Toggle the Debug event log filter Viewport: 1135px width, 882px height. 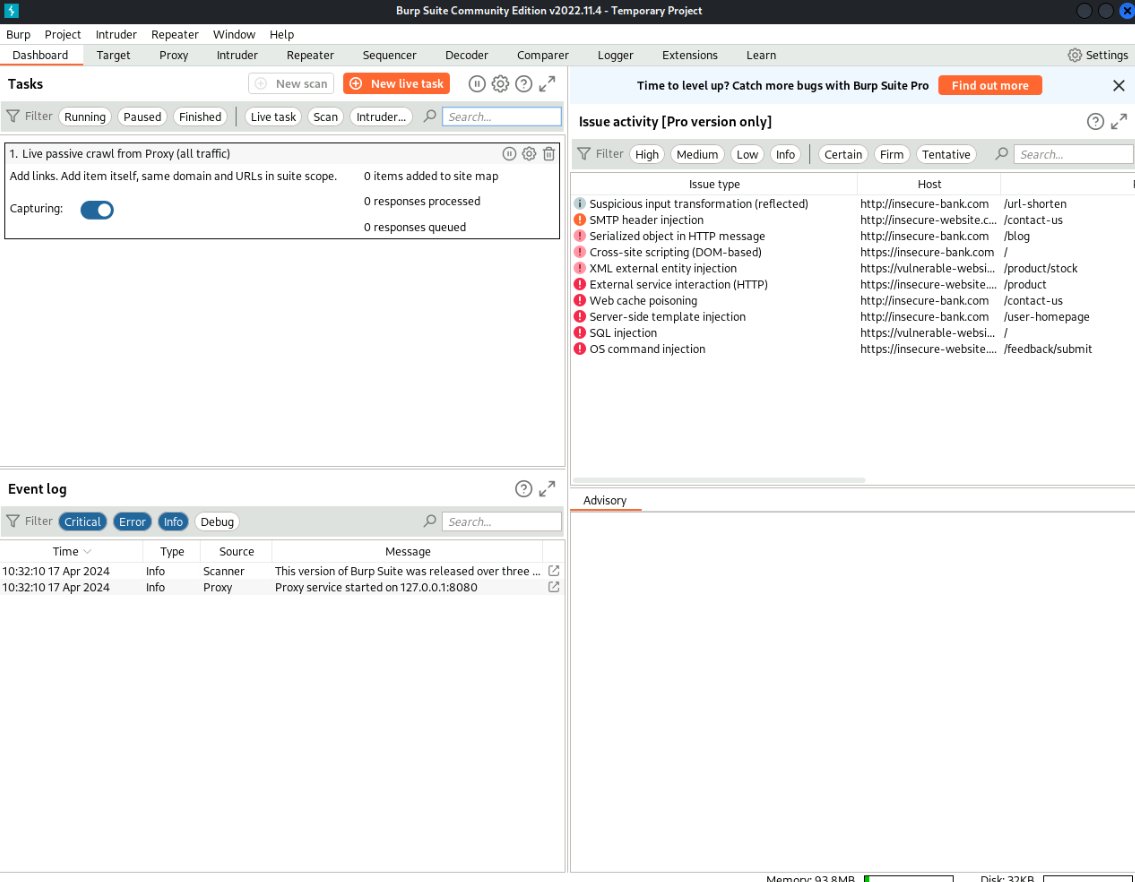tap(217, 521)
